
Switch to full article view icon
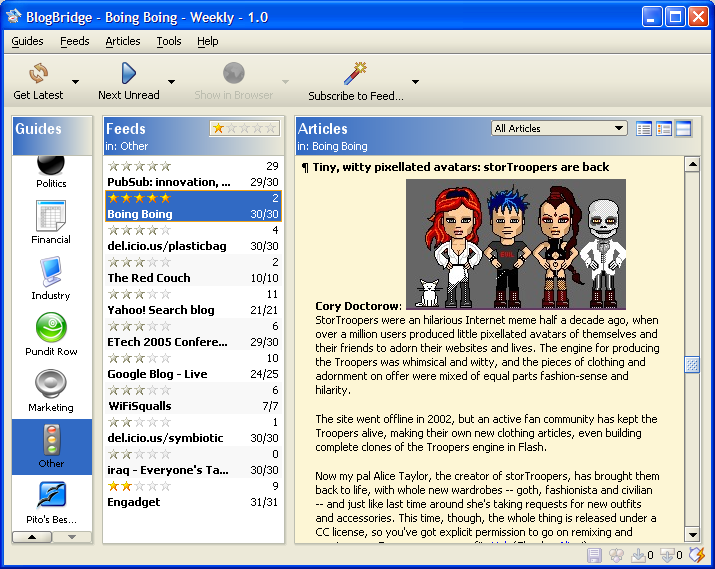pos(684,129)
